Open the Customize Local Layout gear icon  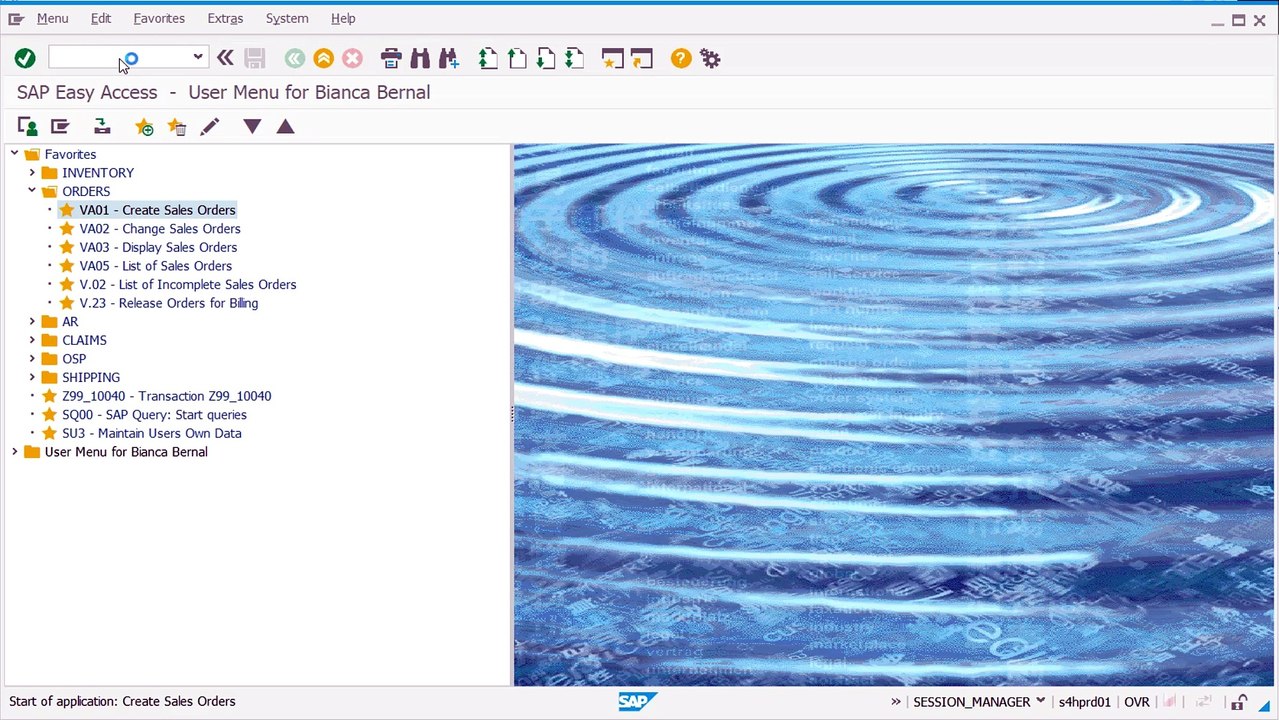click(x=710, y=59)
